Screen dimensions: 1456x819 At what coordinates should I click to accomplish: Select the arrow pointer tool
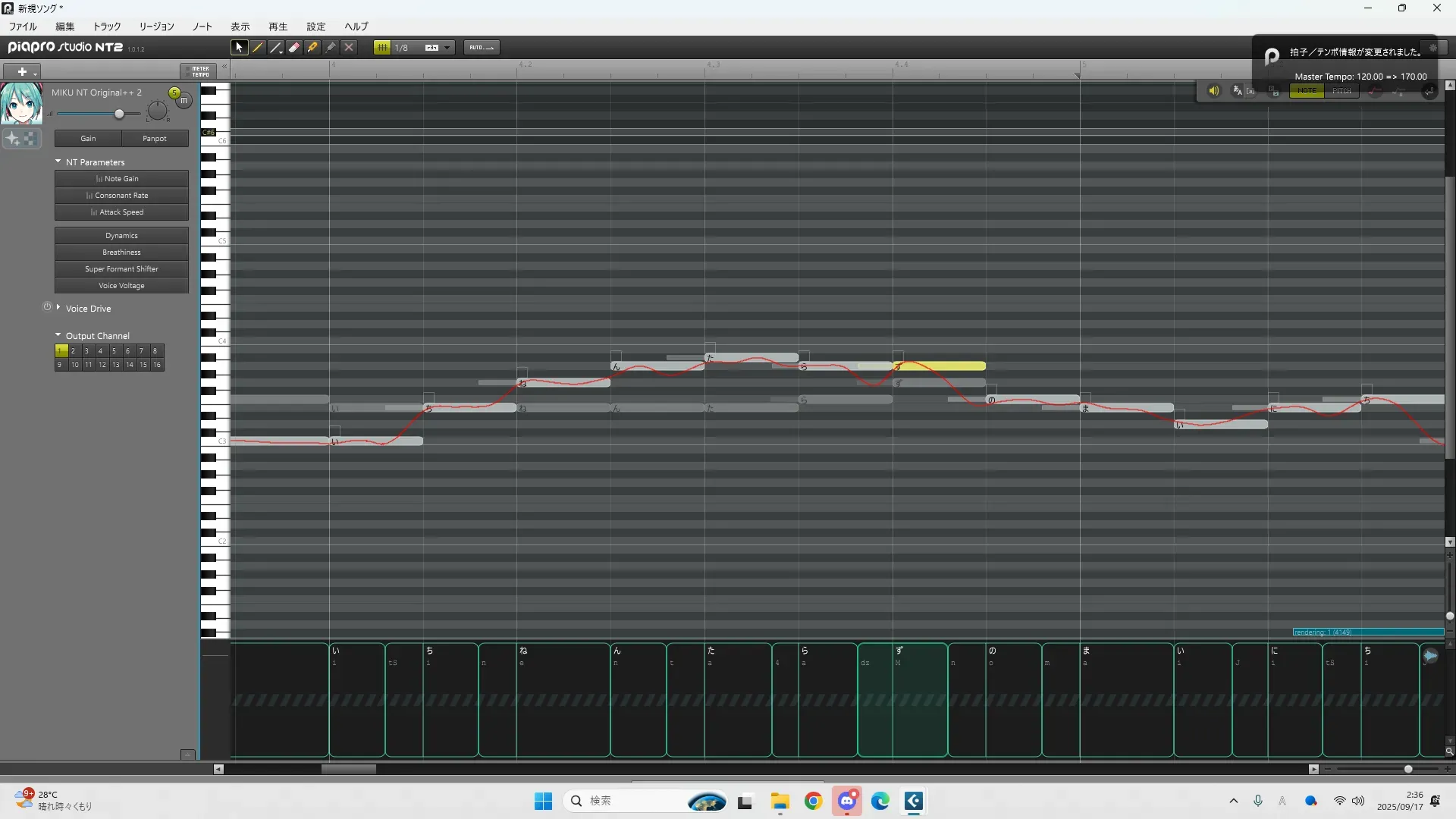[239, 47]
